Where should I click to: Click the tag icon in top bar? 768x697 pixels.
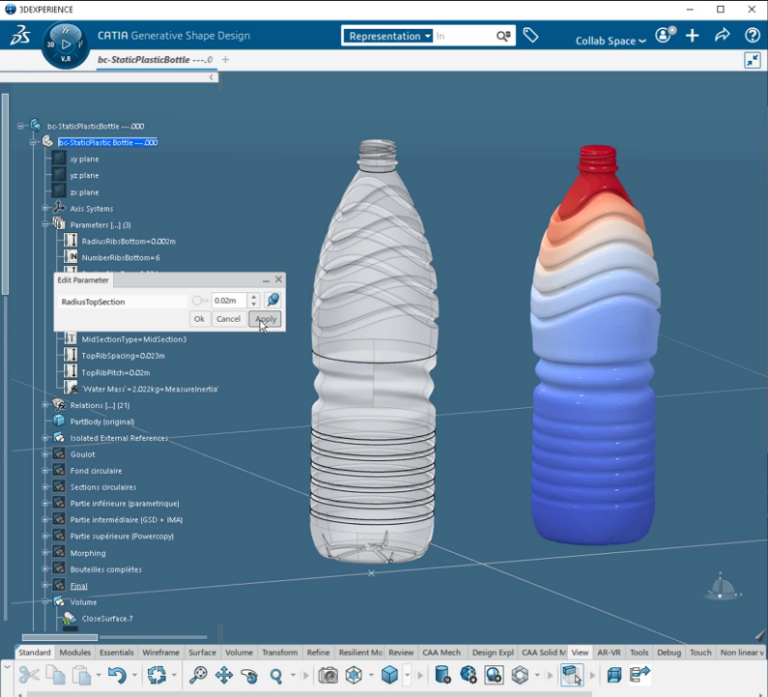coord(531,35)
